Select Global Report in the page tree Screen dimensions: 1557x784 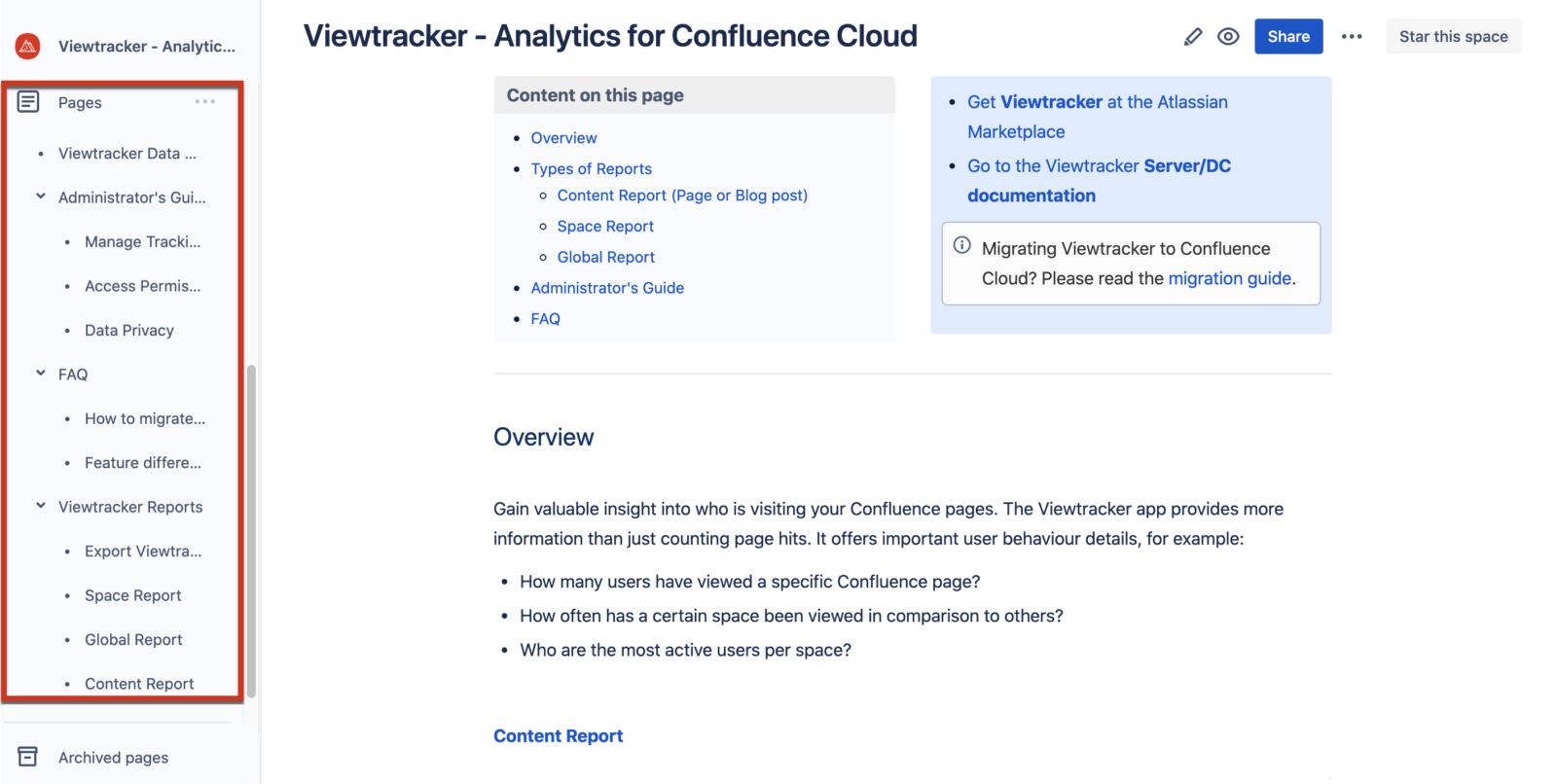[133, 639]
